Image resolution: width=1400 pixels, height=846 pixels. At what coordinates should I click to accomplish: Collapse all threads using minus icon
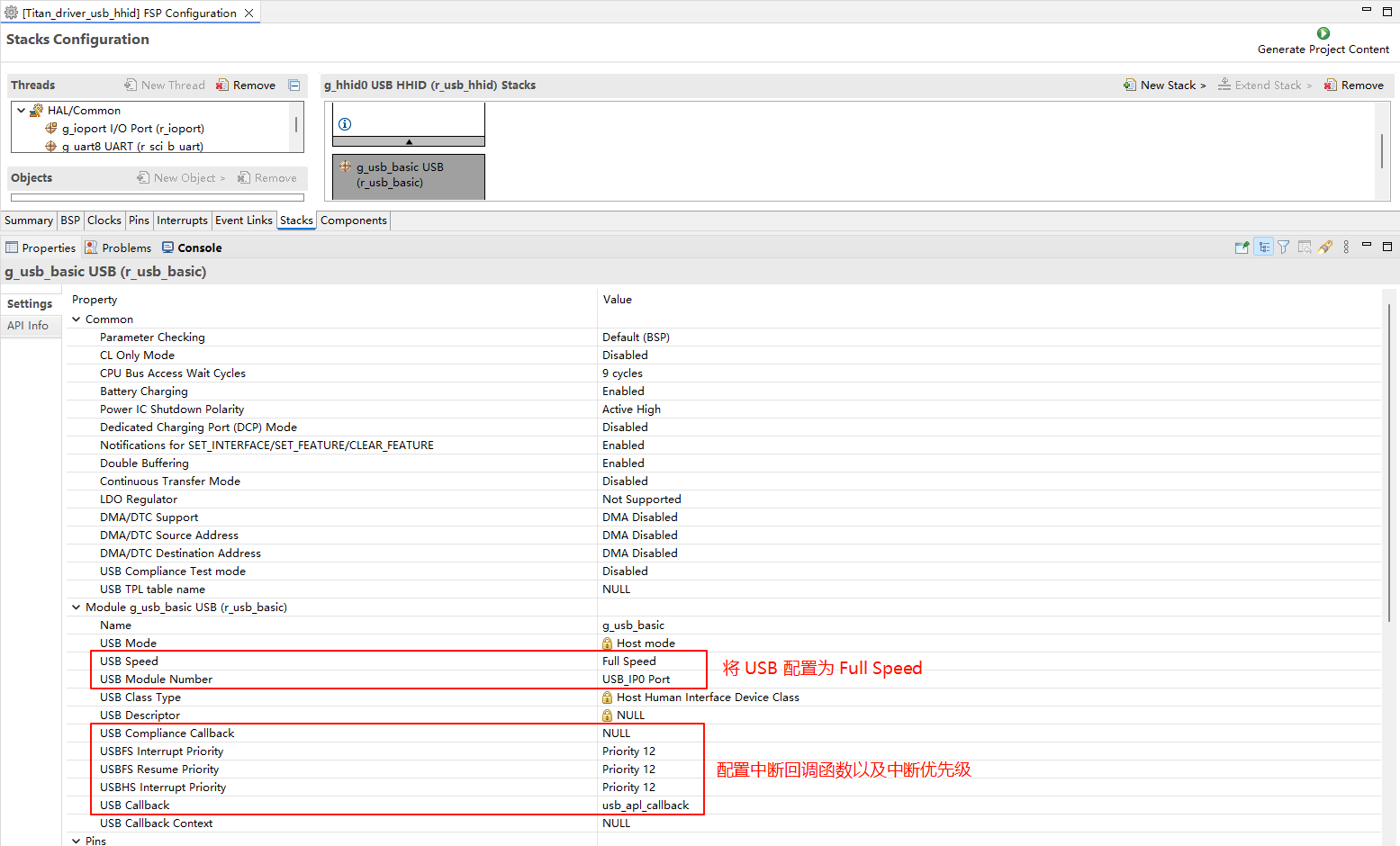[x=294, y=85]
